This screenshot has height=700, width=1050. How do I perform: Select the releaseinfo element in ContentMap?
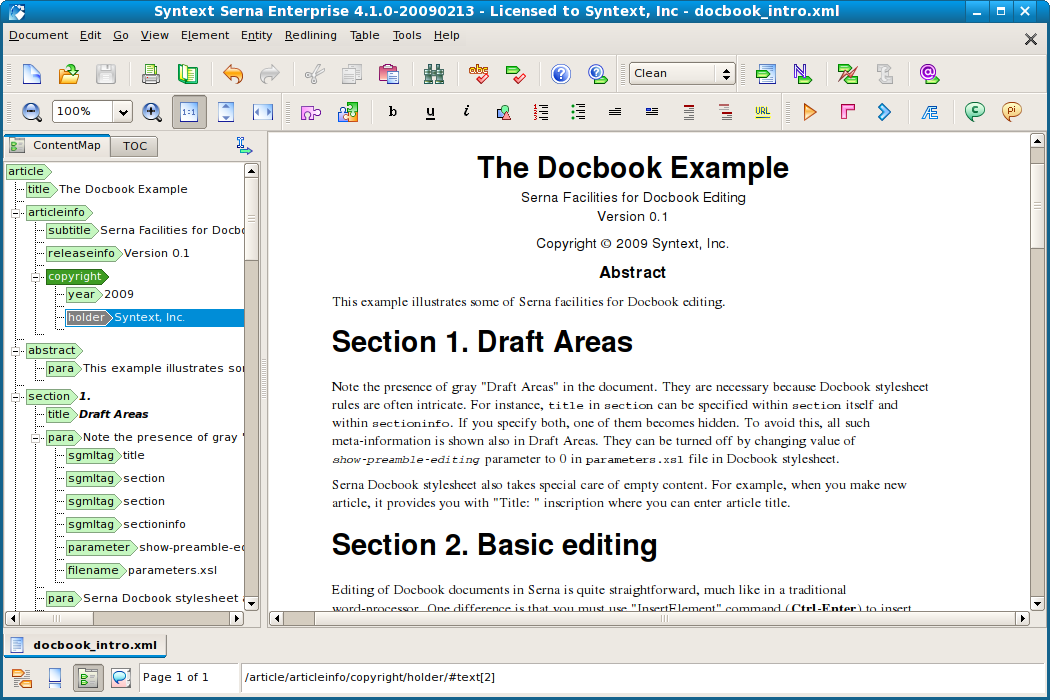tap(81, 253)
